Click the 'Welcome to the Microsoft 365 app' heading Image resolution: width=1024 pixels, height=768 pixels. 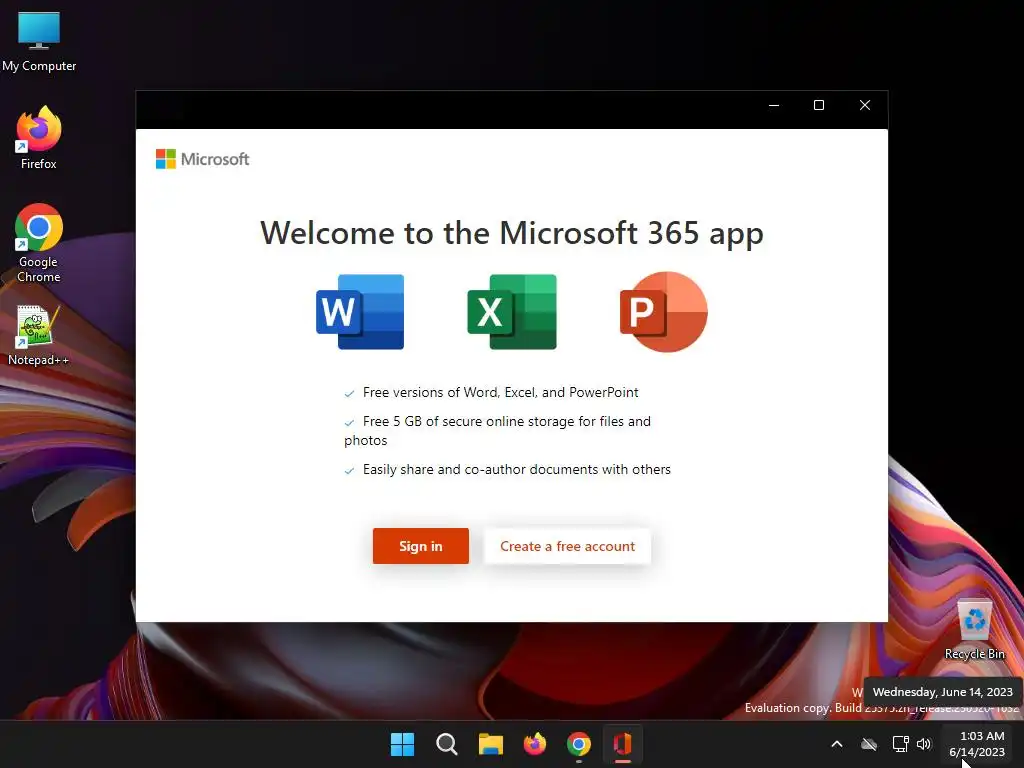pos(512,233)
